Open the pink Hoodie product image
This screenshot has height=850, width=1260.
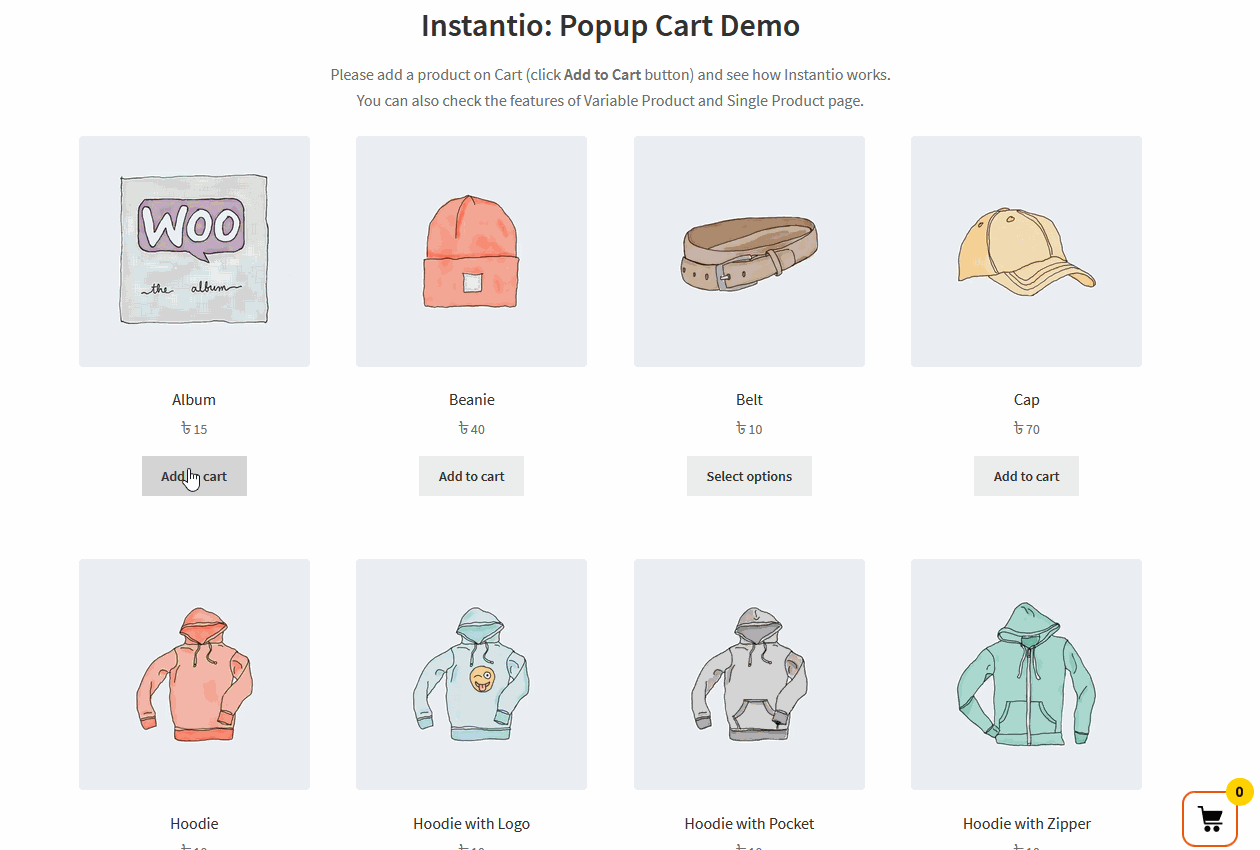click(x=194, y=674)
